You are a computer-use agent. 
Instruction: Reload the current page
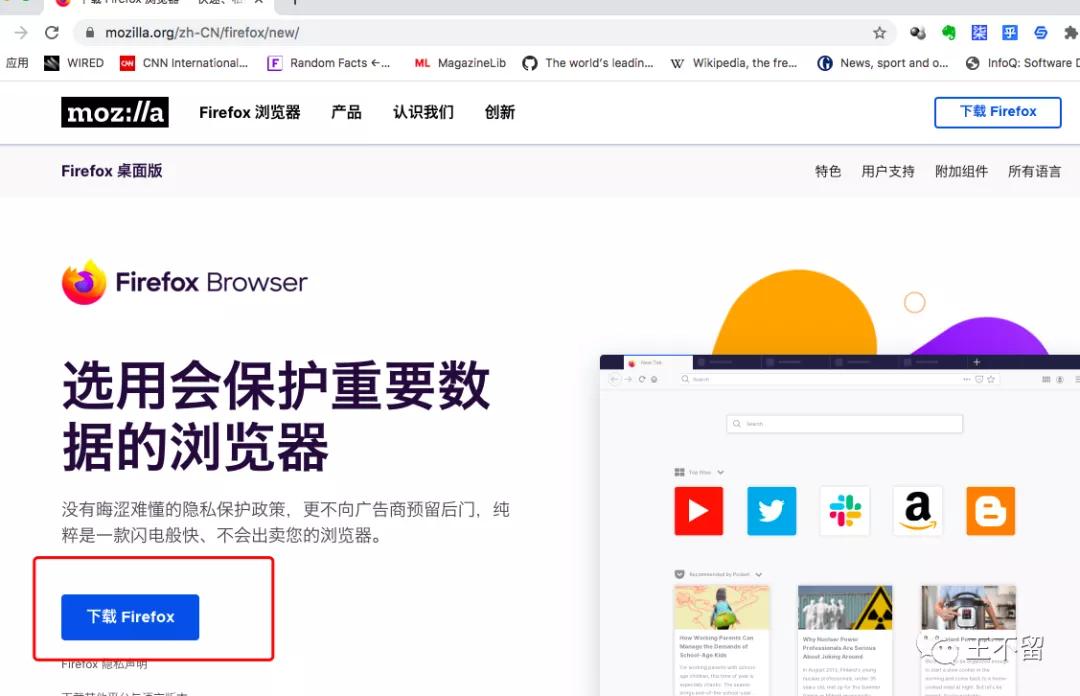[52, 32]
